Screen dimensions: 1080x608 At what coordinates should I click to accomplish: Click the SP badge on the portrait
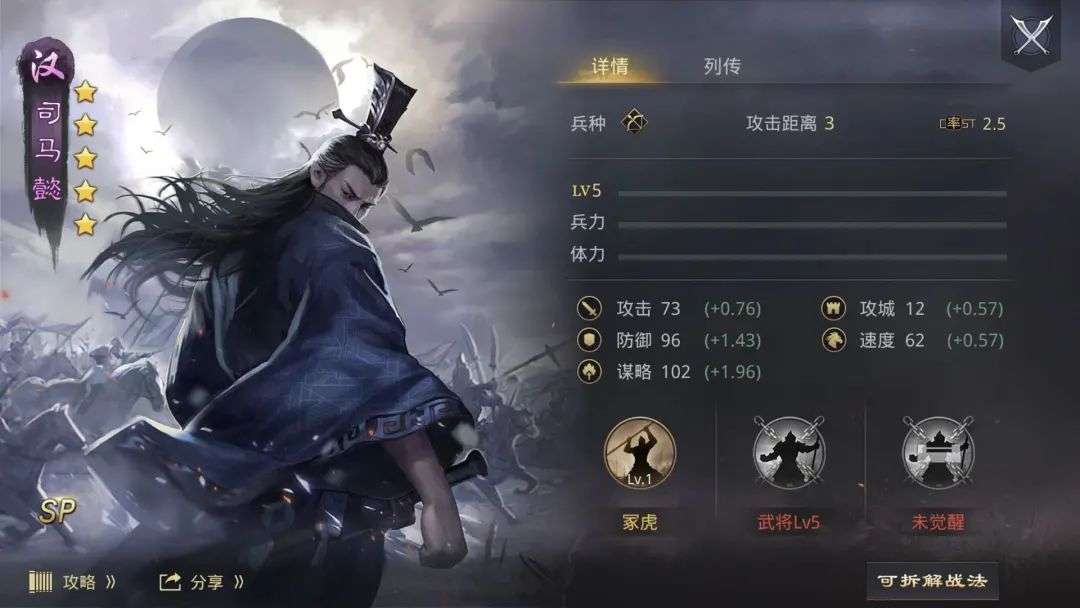pyautogui.click(x=56, y=510)
